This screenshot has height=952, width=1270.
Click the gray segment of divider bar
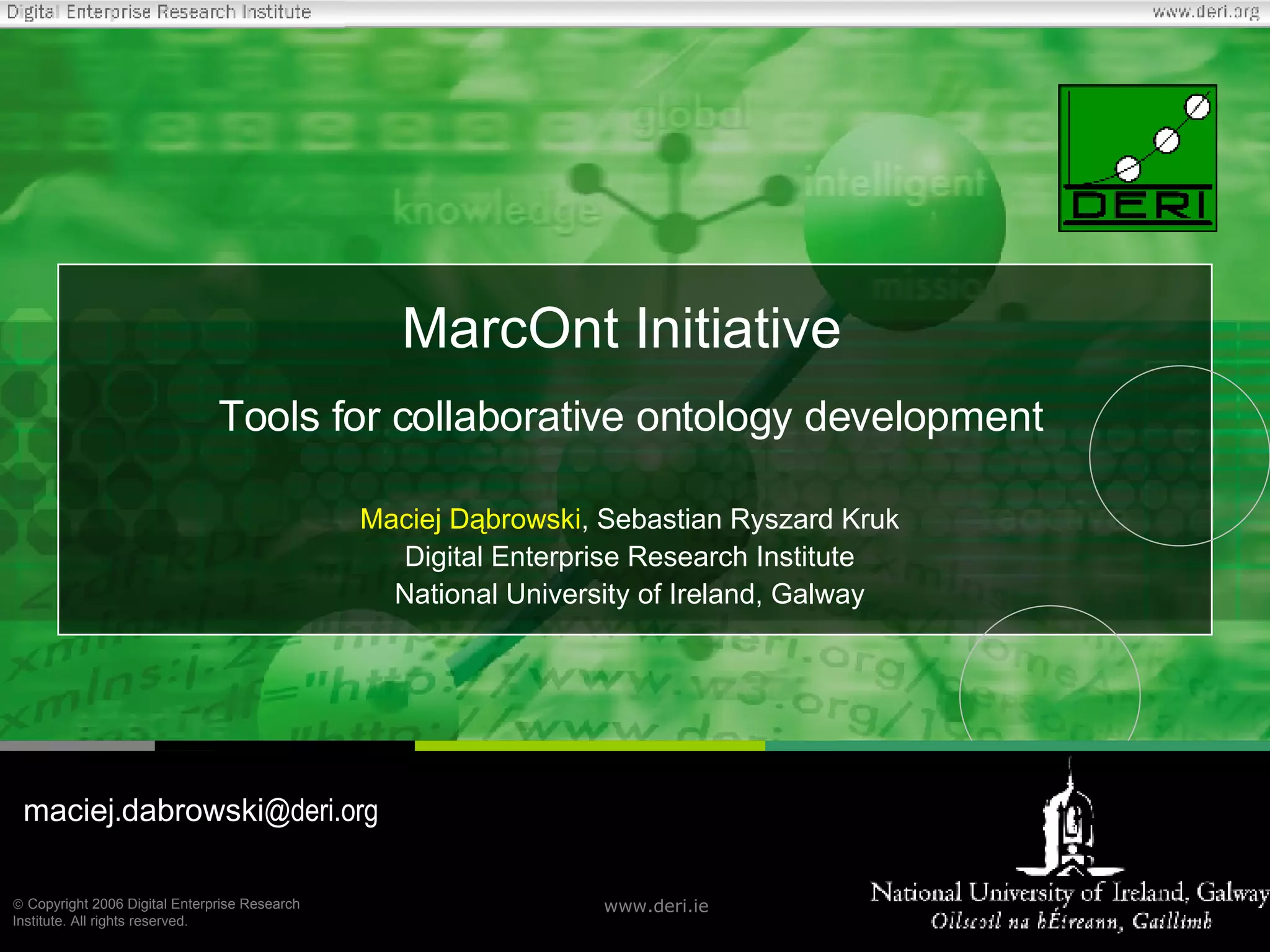[x=77, y=746]
